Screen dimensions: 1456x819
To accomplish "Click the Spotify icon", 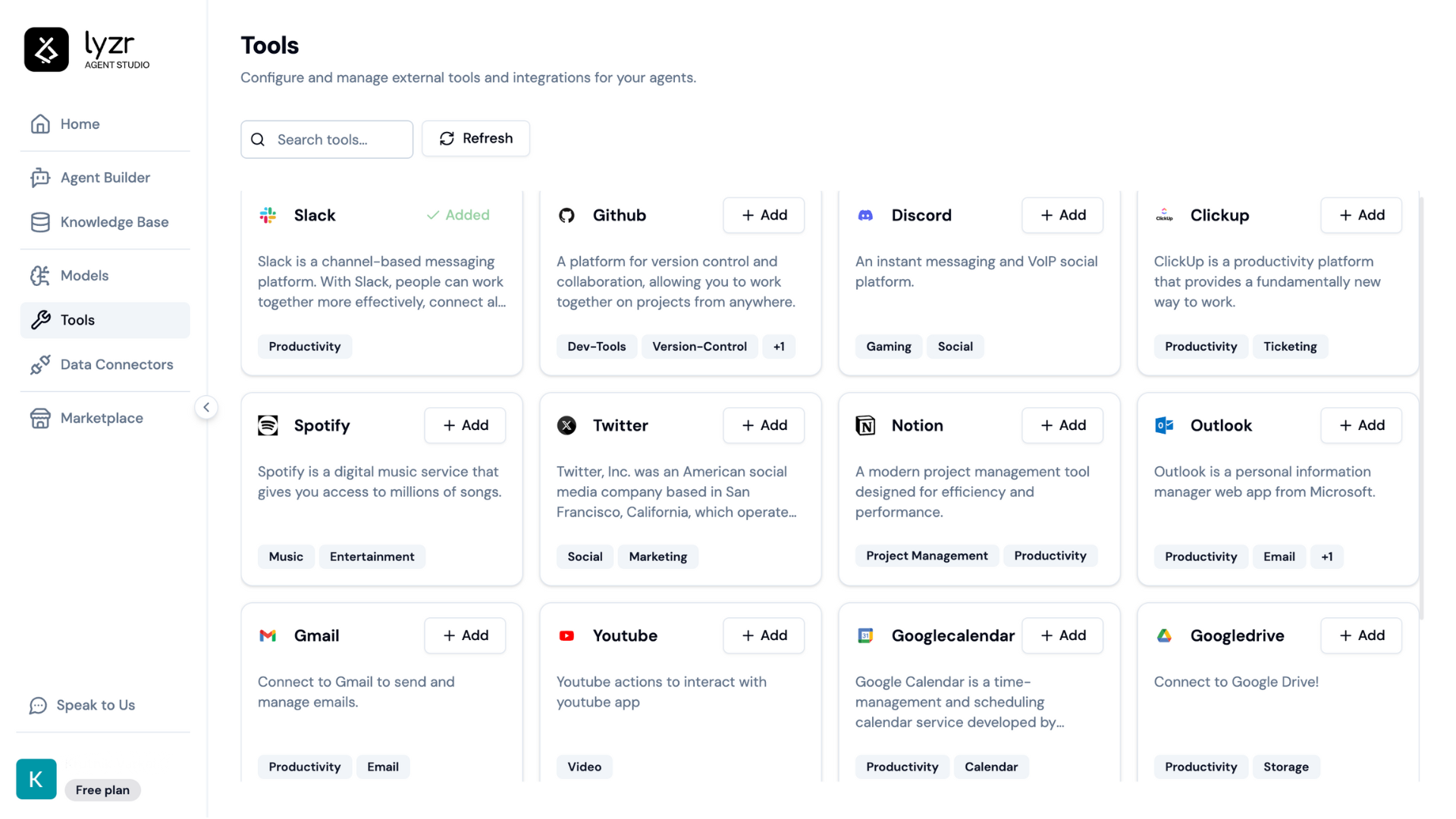I will 268,425.
